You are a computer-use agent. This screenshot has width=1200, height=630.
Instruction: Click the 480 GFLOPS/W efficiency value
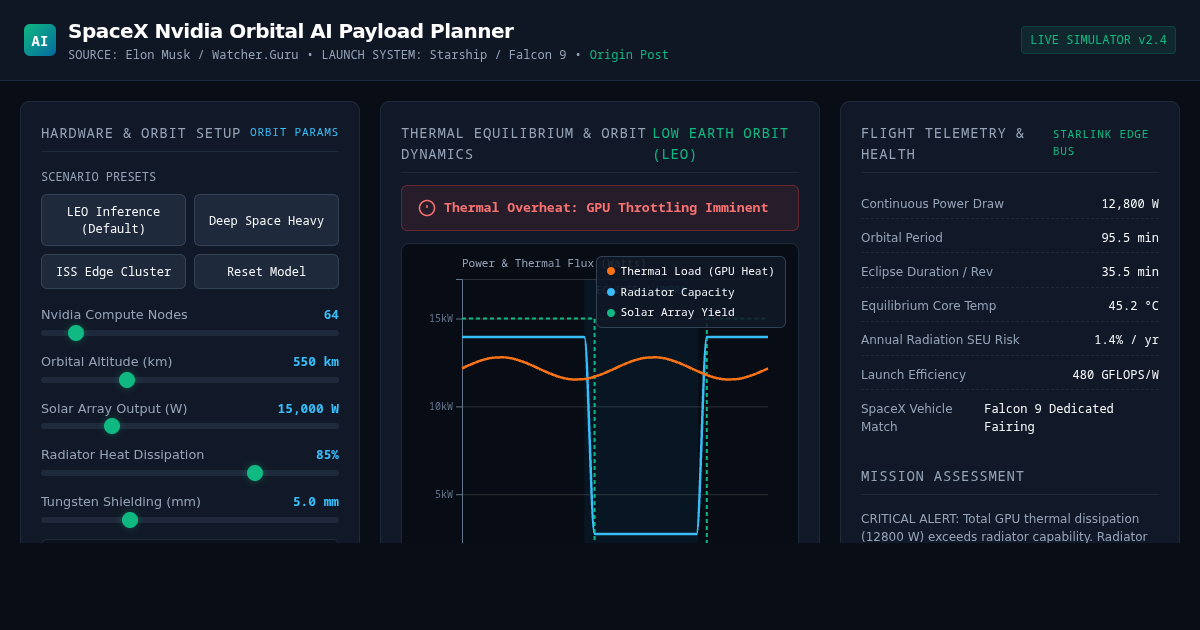pos(1116,375)
